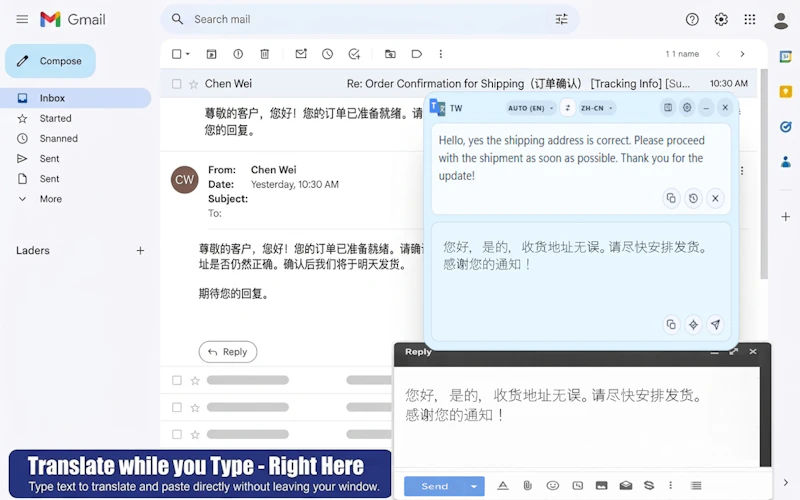Open translation history icon in source box
800x500 pixels.
[x=693, y=198]
